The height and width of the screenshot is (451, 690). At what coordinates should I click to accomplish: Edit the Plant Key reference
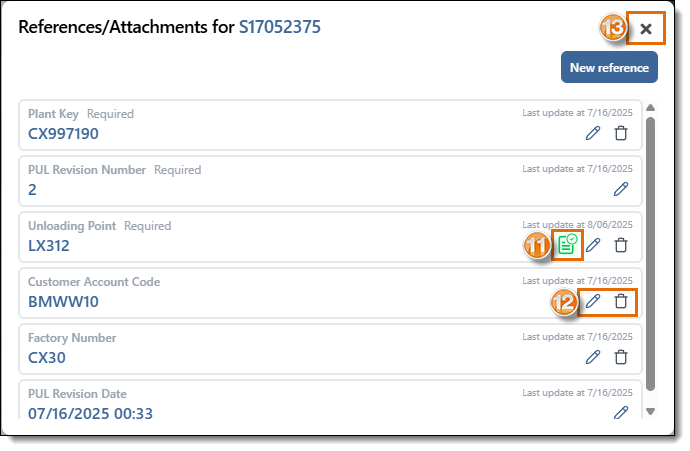593,132
